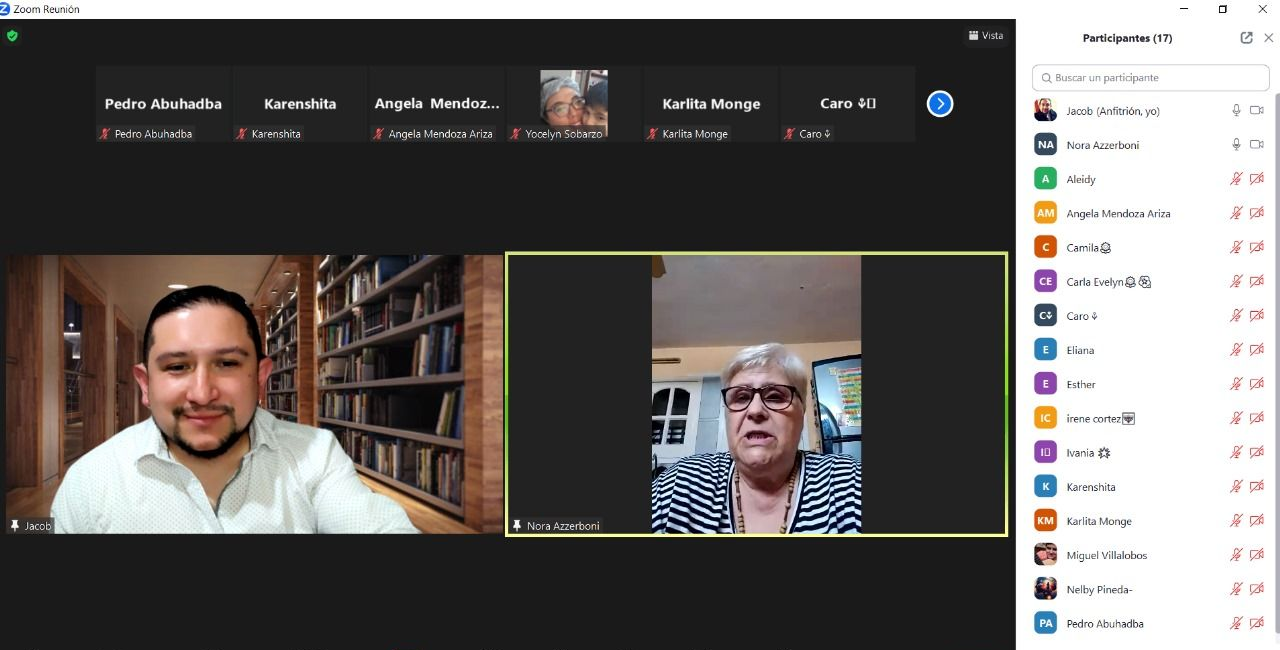
Task: Select Angela Mendoza Ariza's gallery thumbnail
Action: 437,104
